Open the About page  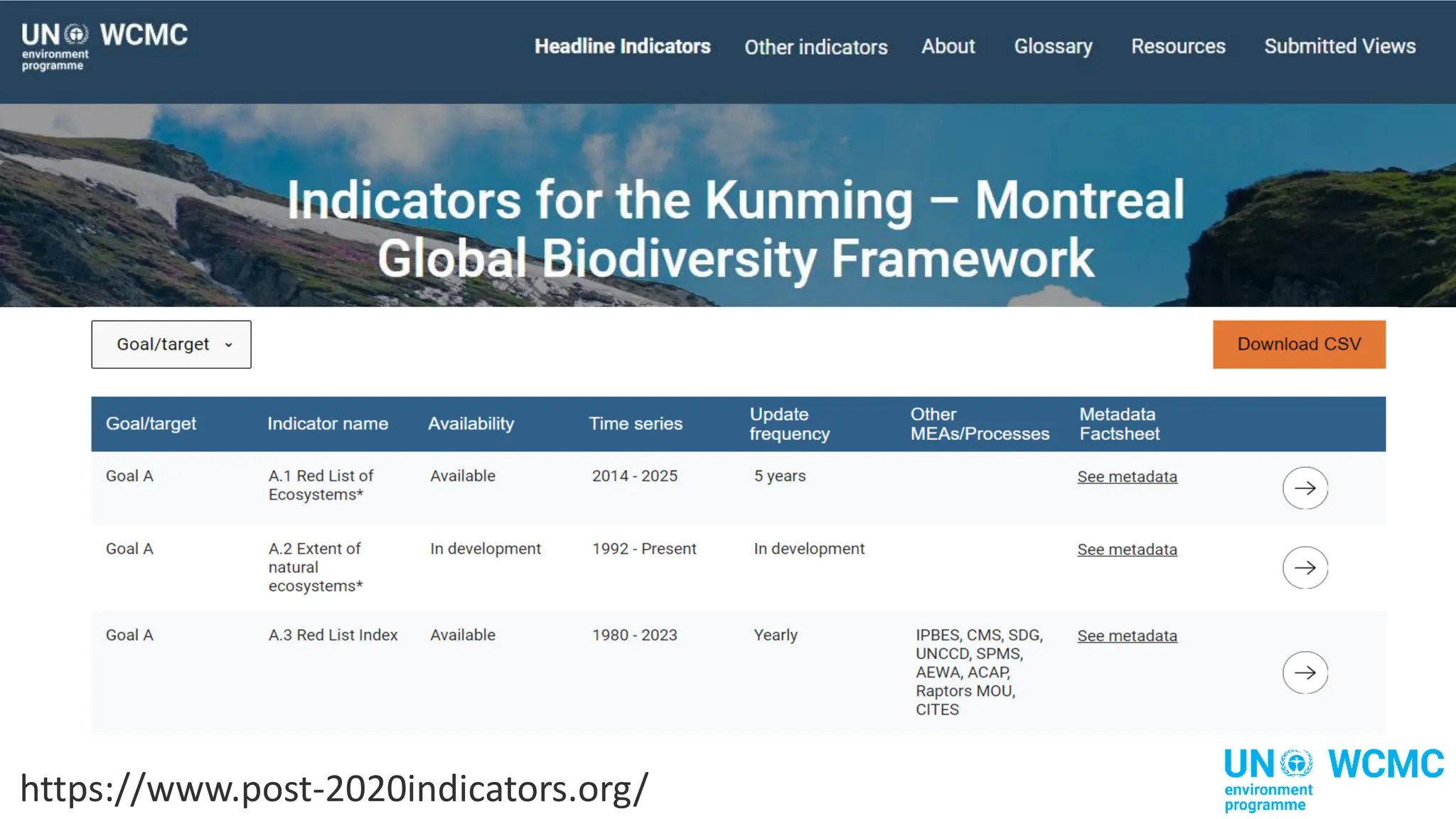(948, 46)
